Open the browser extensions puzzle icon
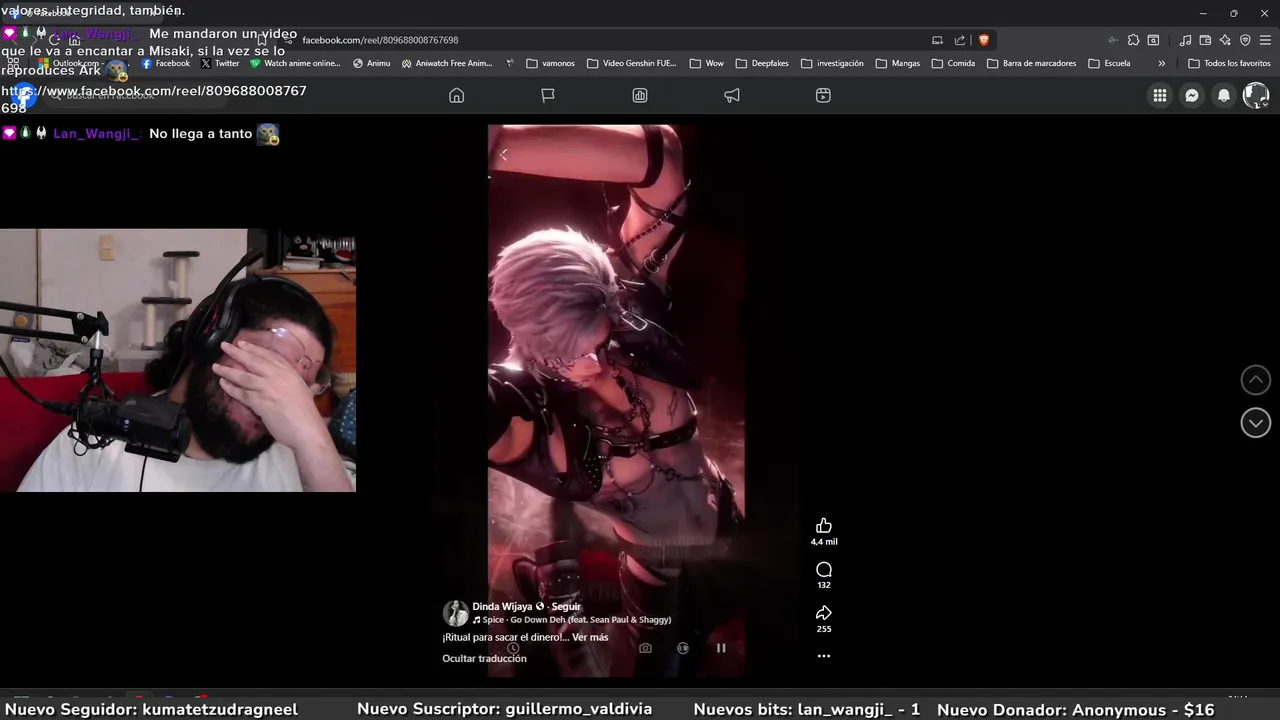1280x720 pixels. (1133, 40)
